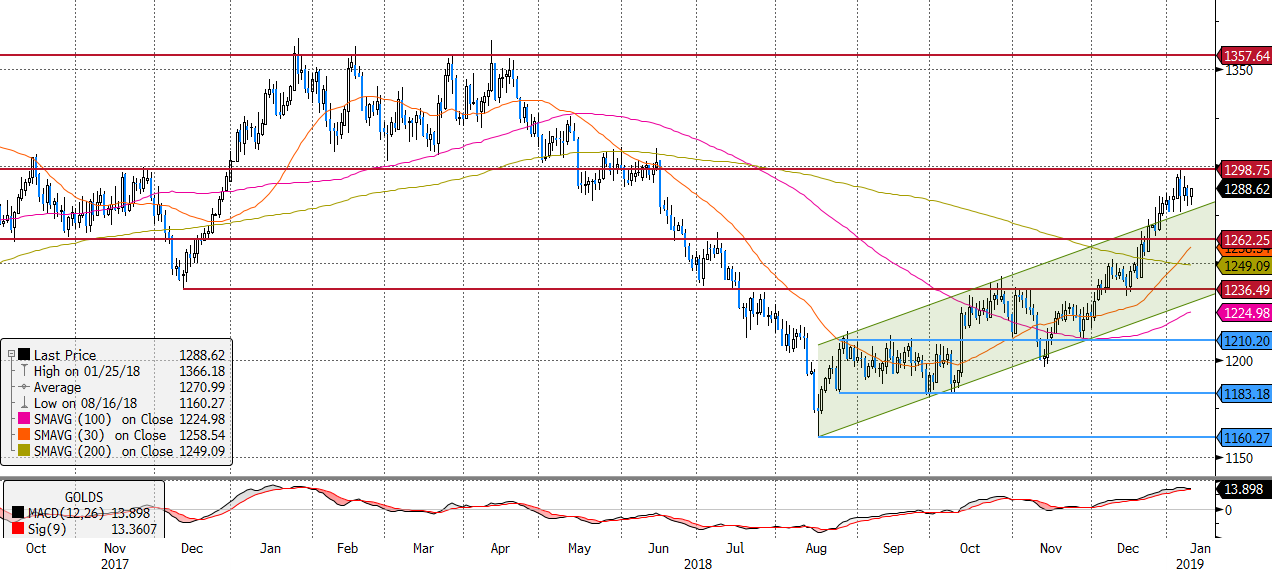The width and height of the screenshot is (1272, 572).
Task: Click the olive SMAVG (200) swatch
Action: (24, 451)
